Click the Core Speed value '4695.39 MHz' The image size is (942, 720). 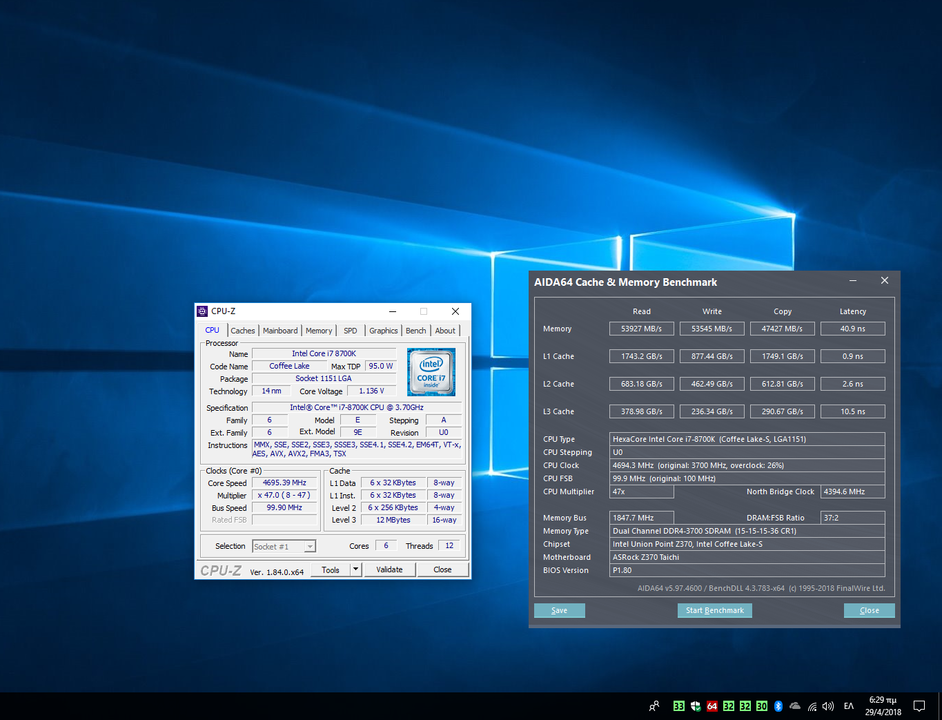pyautogui.click(x=284, y=483)
